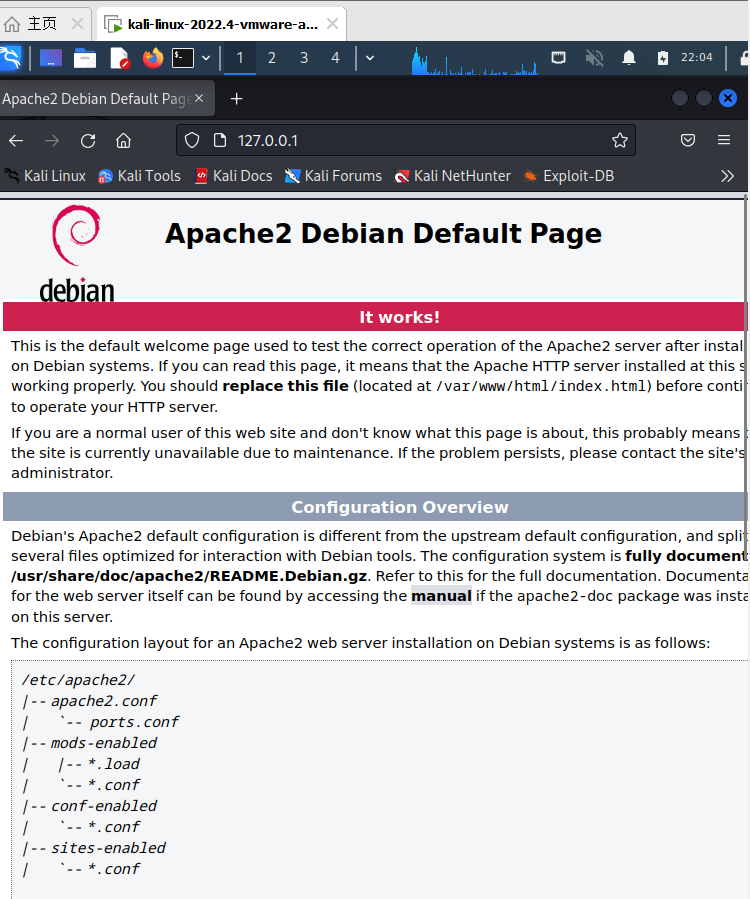Viewport: 750px width, 899px height.
Task: Open the Exploit-DB bookmark
Action: pyautogui.click(x=569, y=176)
